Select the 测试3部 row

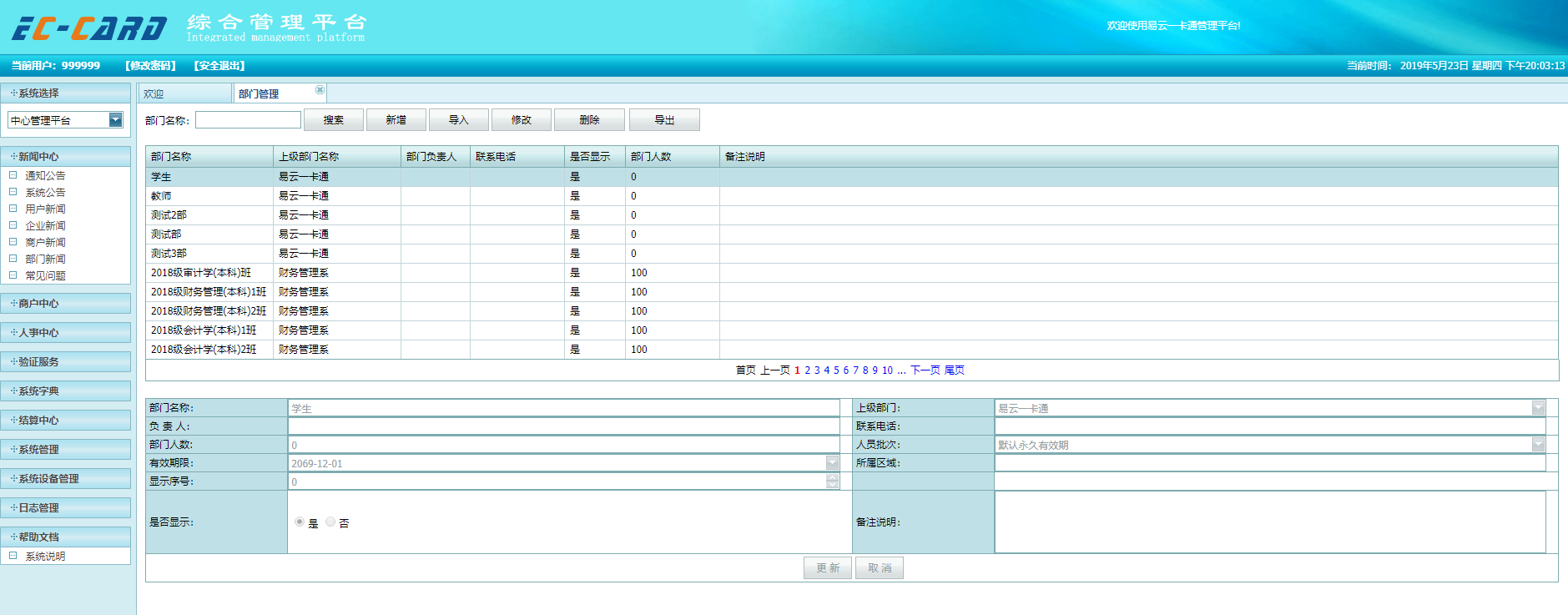(x=852, y=254)
